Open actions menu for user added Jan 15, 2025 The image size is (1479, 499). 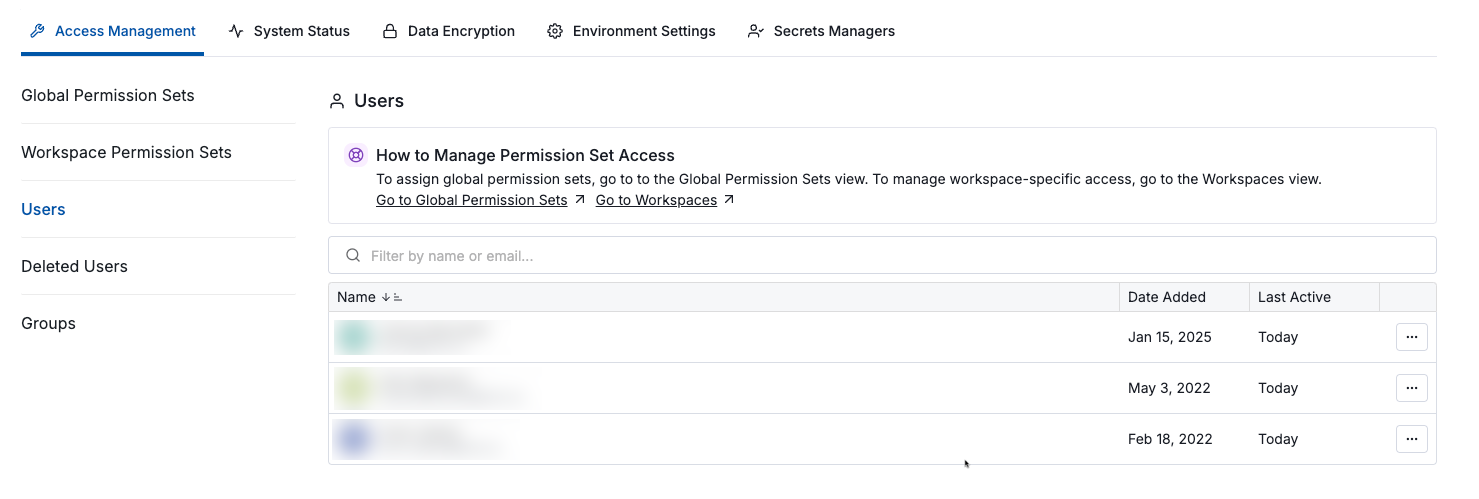pos(1411,338)
